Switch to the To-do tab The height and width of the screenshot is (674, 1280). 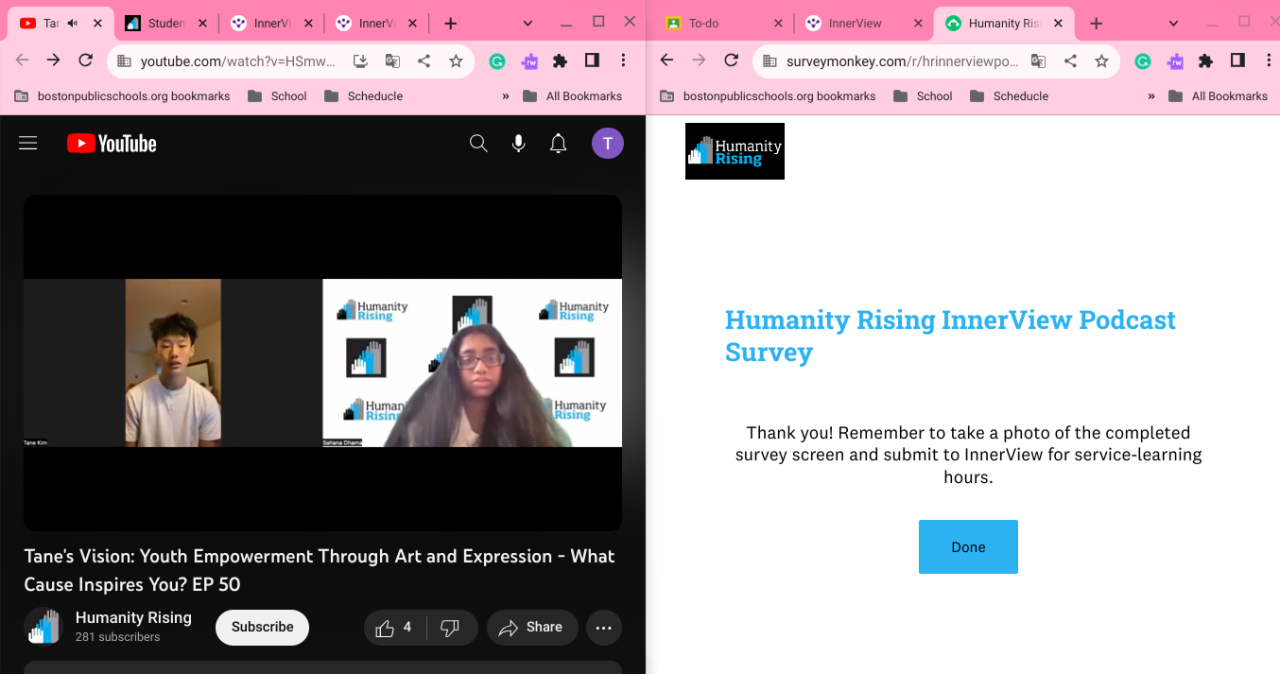(704, 23)
